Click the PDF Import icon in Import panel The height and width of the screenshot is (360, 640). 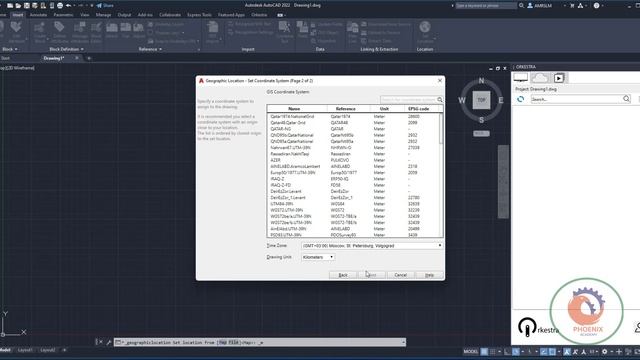[x=213, y=28]
